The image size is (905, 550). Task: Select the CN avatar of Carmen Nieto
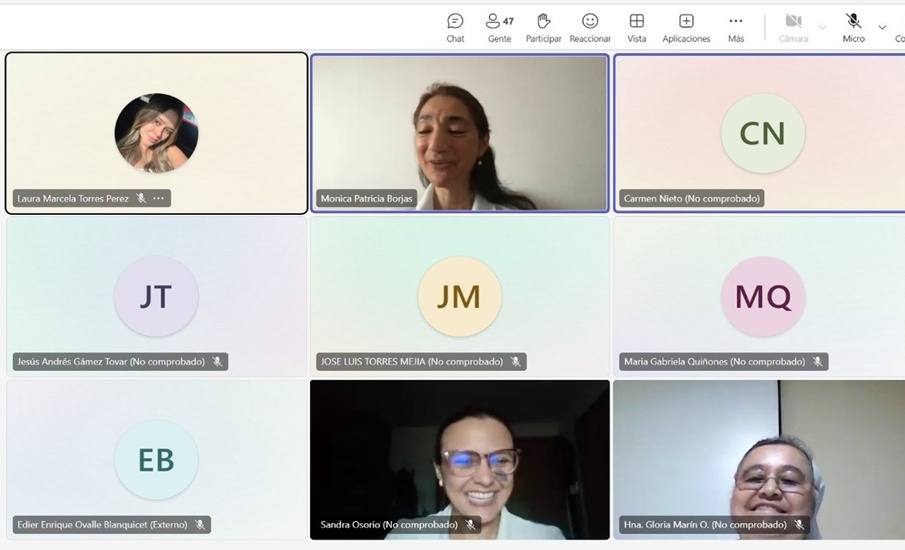[x=762, y=133]
